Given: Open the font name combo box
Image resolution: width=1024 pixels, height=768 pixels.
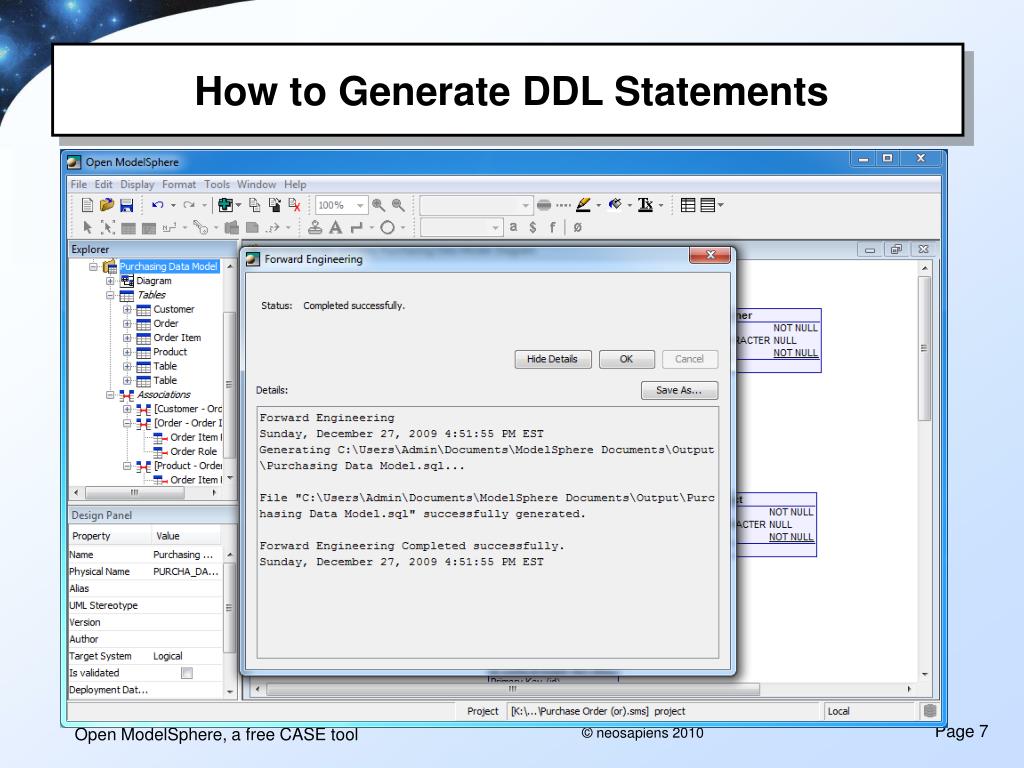Looking at the screenshot, I should click(475, 205).
